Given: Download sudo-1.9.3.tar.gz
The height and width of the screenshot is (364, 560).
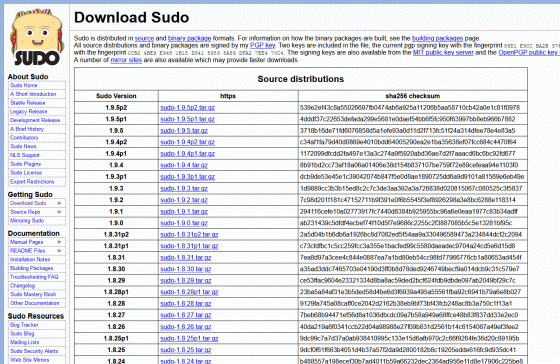Looking at the screenshot, I should (184, 189).
